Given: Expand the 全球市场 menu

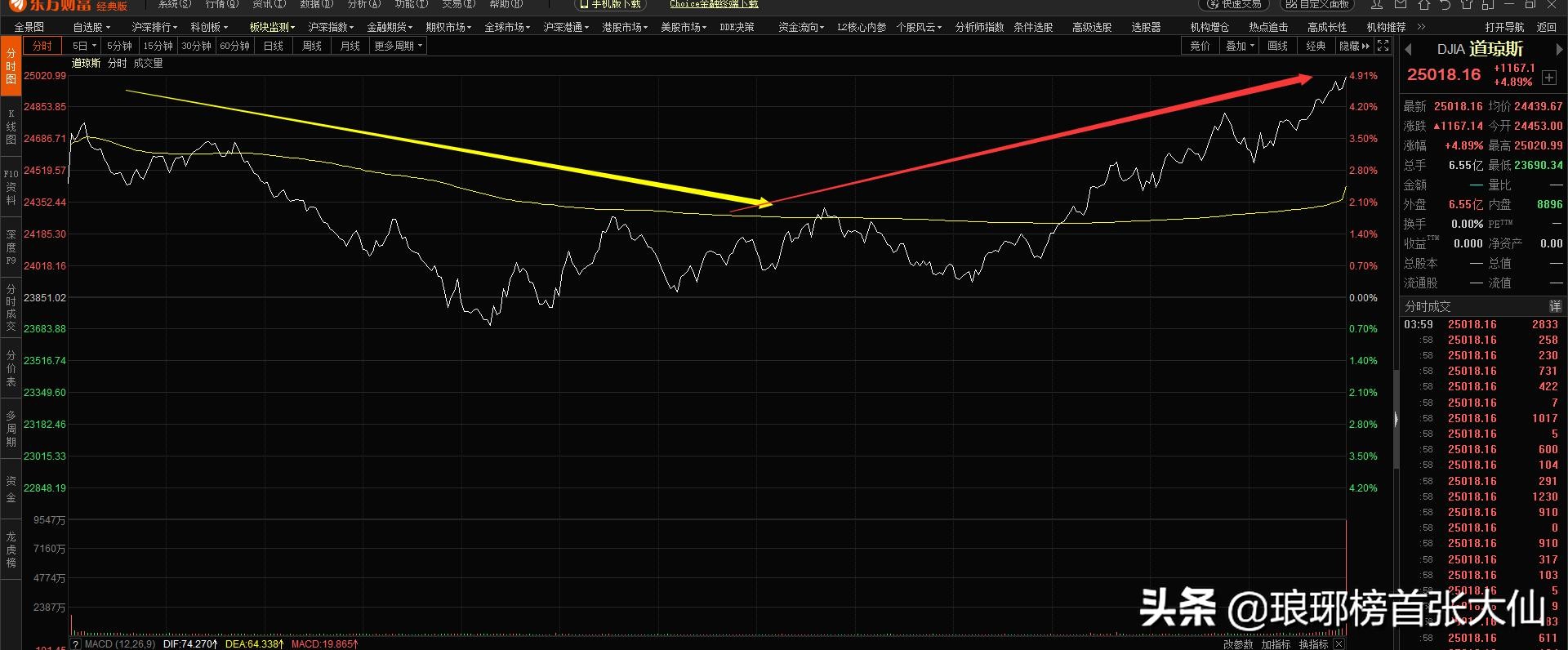Looking at the screenshot, I should point(507,27).
